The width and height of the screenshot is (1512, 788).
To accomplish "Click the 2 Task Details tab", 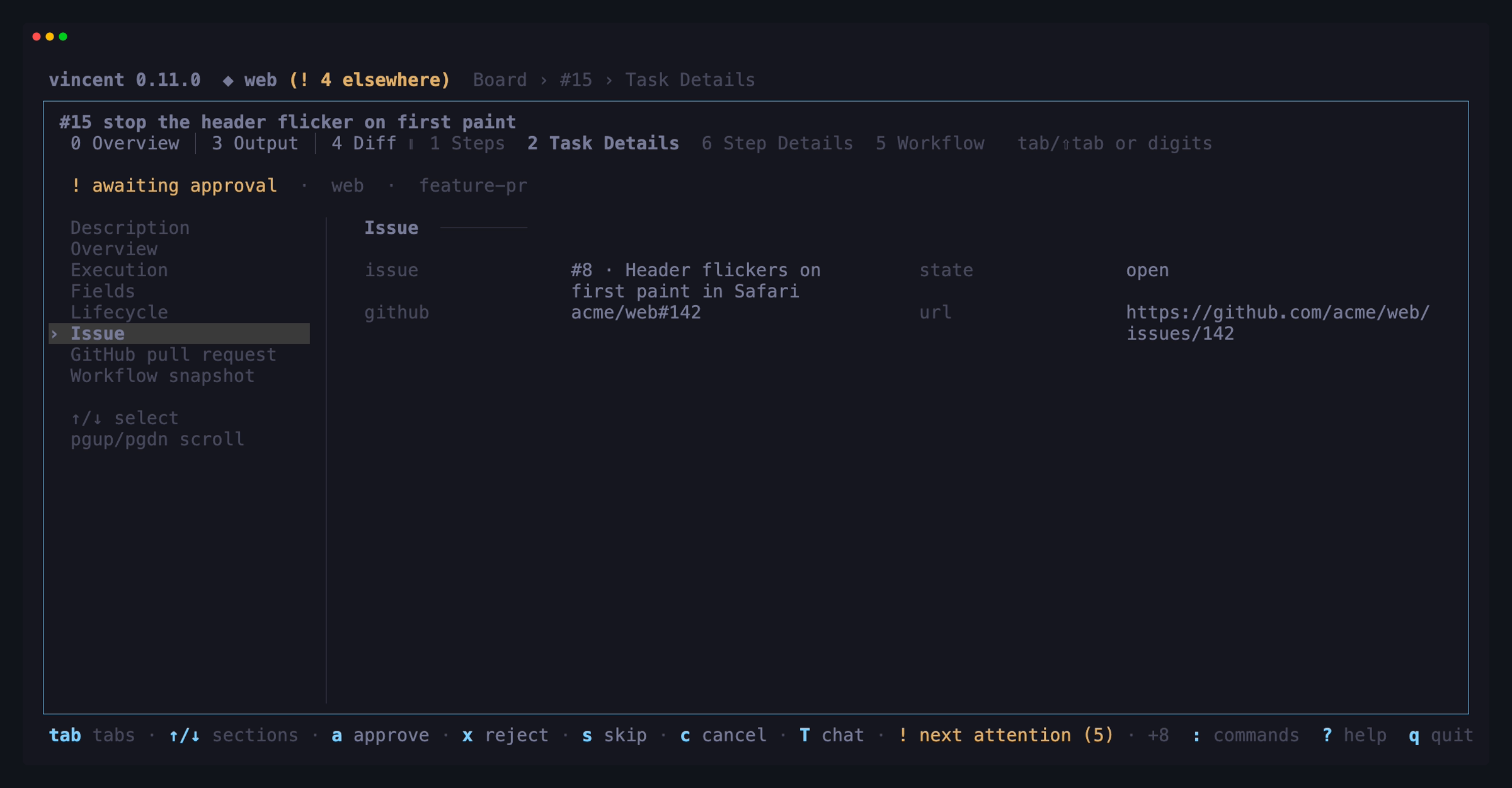I will [x=603, y=143].
